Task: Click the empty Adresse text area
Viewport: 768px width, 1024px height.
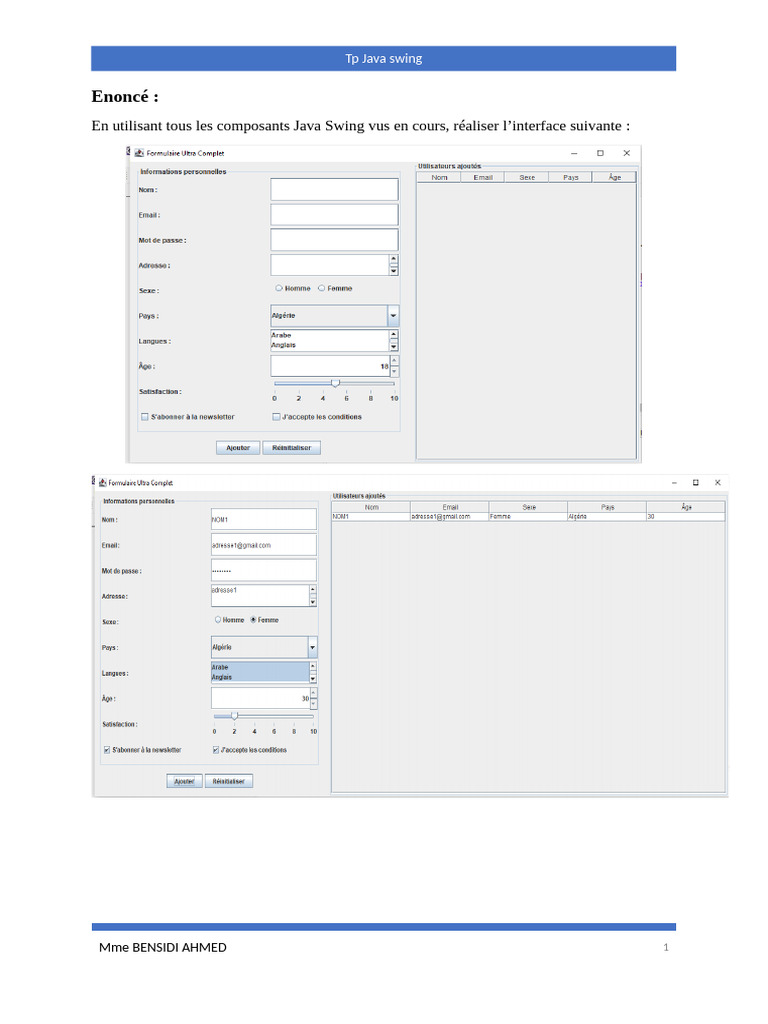Action: coord(330,265)
